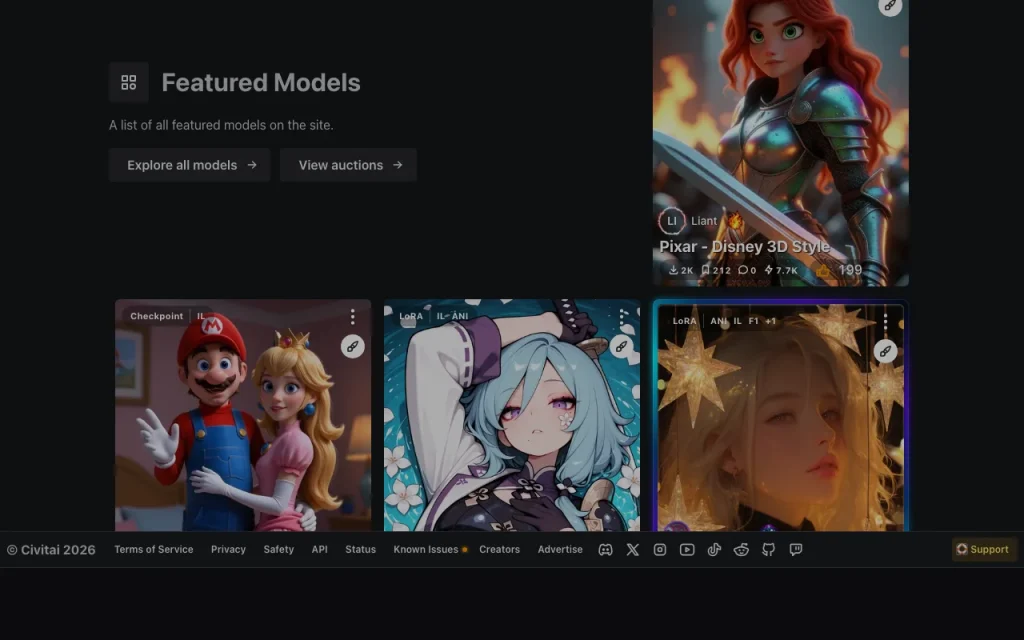Click the download count icon showing 2K
The width and height of the screenshot is (1024, 640).
673,270
